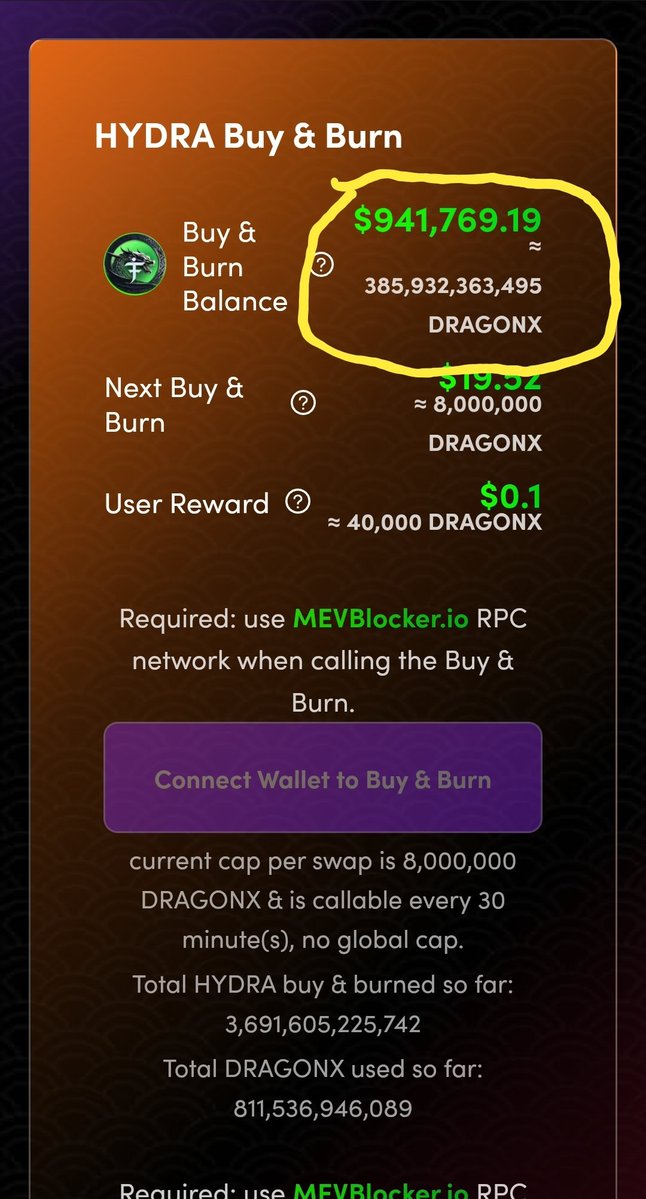Screen dimensions: 646x1199
Task: Click the $941,769.19 balance amount
Action: tap(447, 219)
